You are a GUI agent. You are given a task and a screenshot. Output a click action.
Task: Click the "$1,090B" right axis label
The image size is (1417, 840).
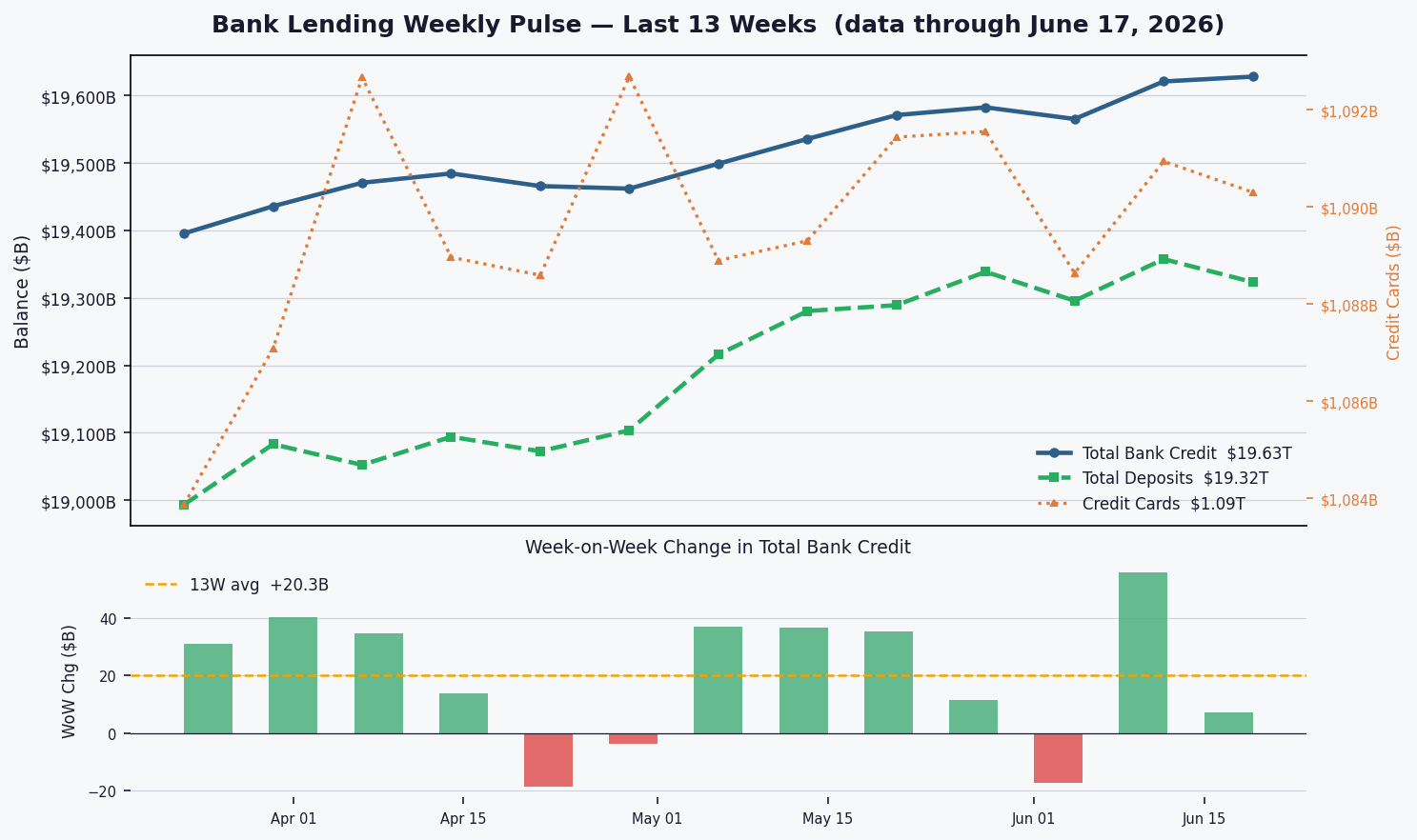[x=1349, y=210]
